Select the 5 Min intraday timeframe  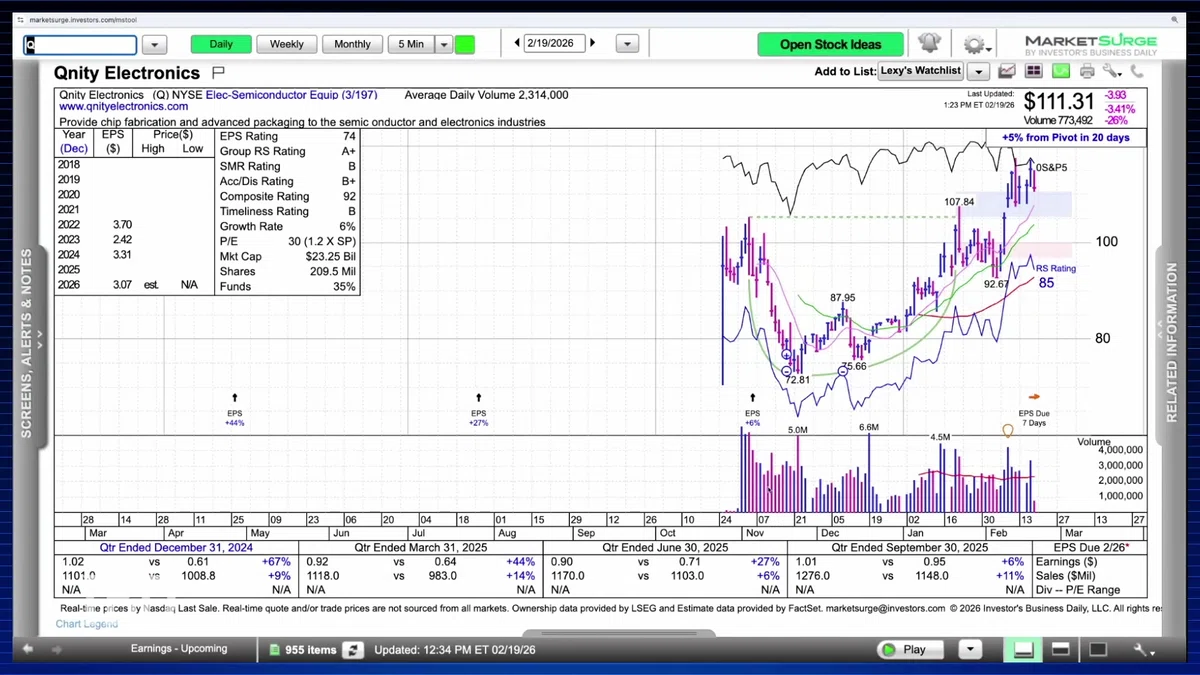pyautogui.click(x=411, y=44)
